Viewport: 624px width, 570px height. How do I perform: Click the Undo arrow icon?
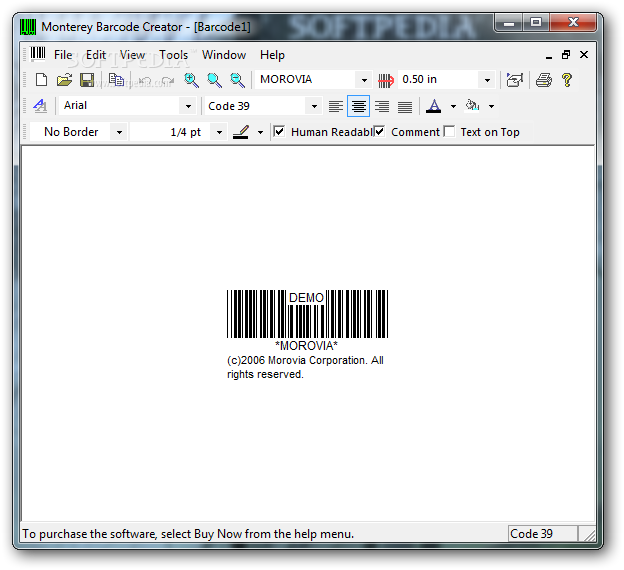point(145,80)
